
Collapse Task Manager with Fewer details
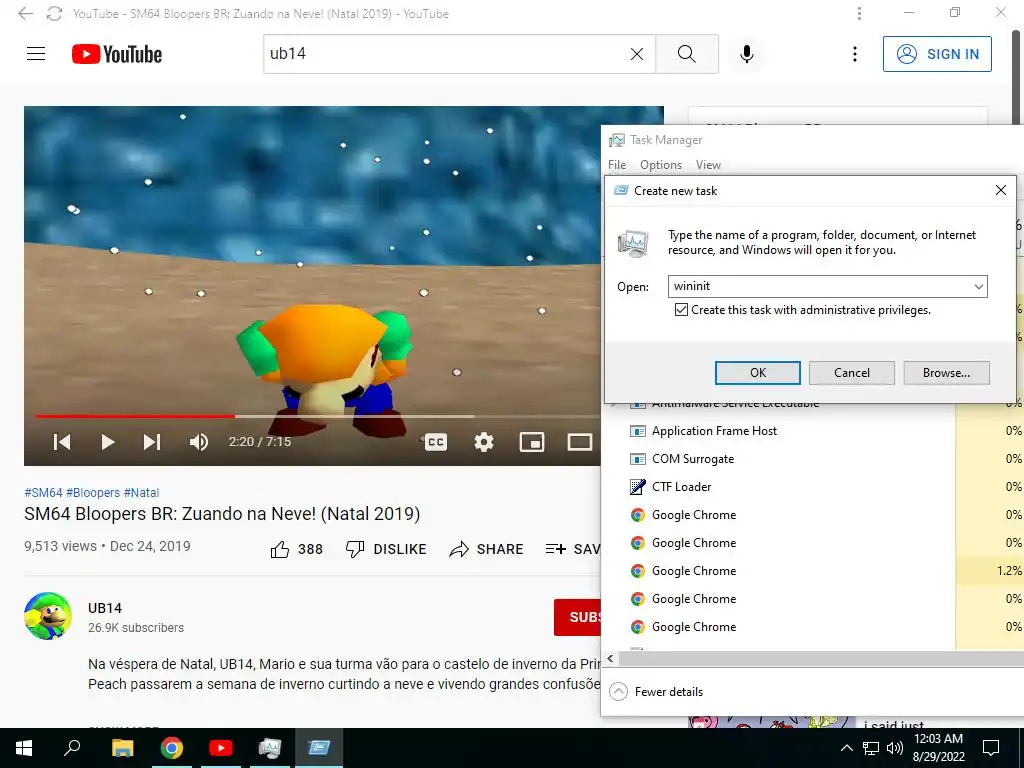(656, 692)
